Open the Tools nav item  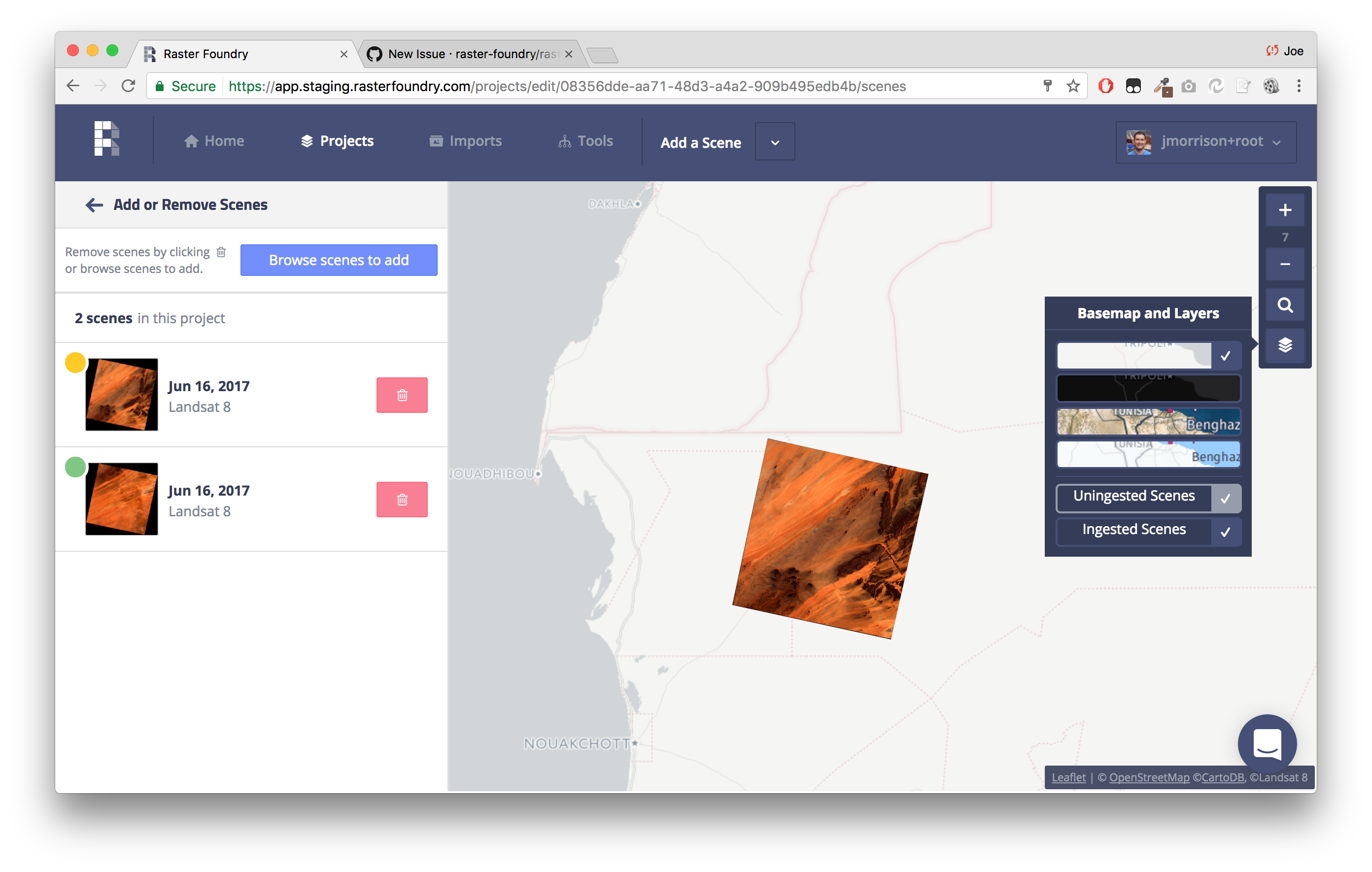585,141
